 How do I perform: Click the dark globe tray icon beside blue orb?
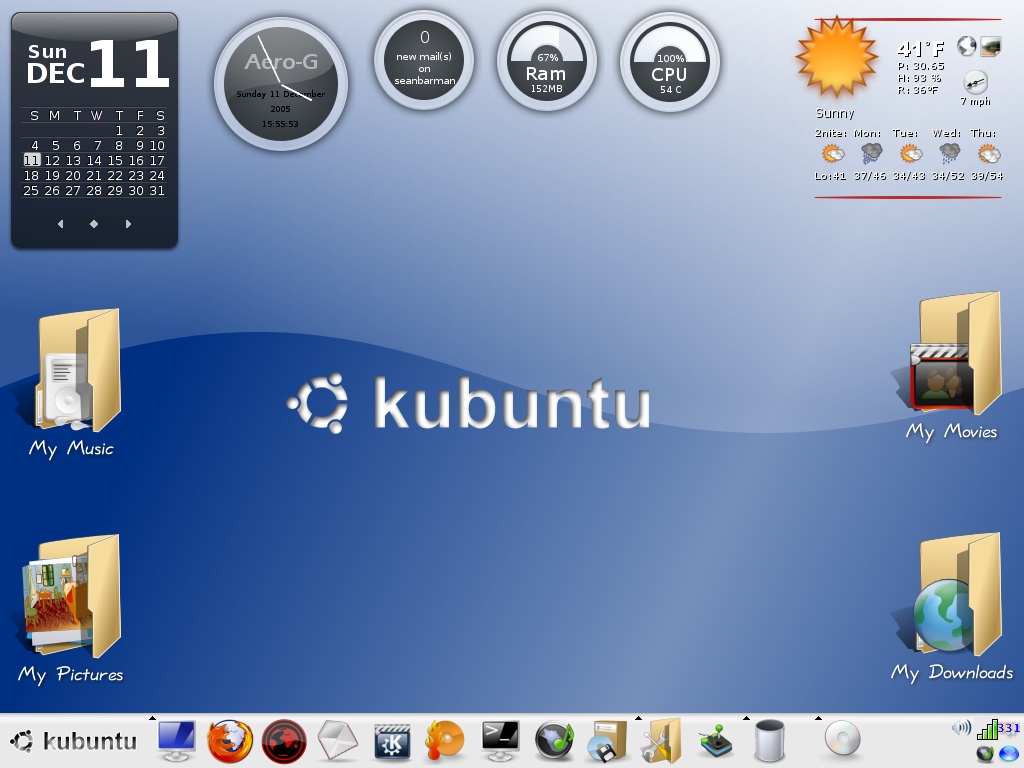point(985,754)
